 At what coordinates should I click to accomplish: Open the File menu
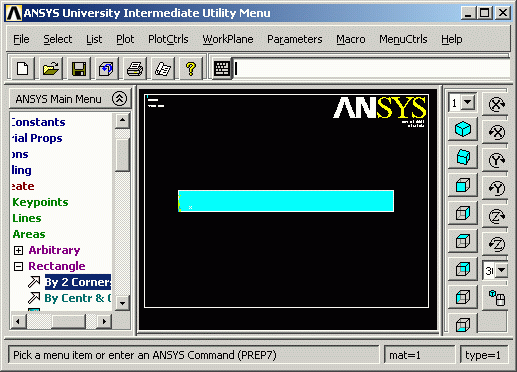pos(21,39)
